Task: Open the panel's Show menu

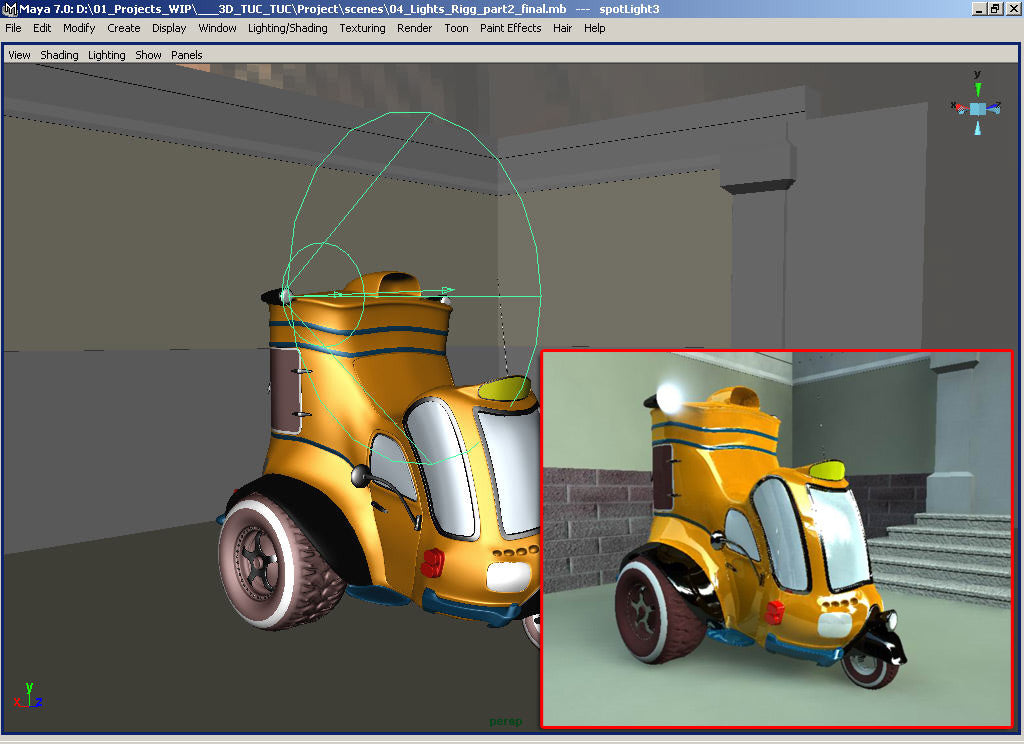Action: click(148, 55)
